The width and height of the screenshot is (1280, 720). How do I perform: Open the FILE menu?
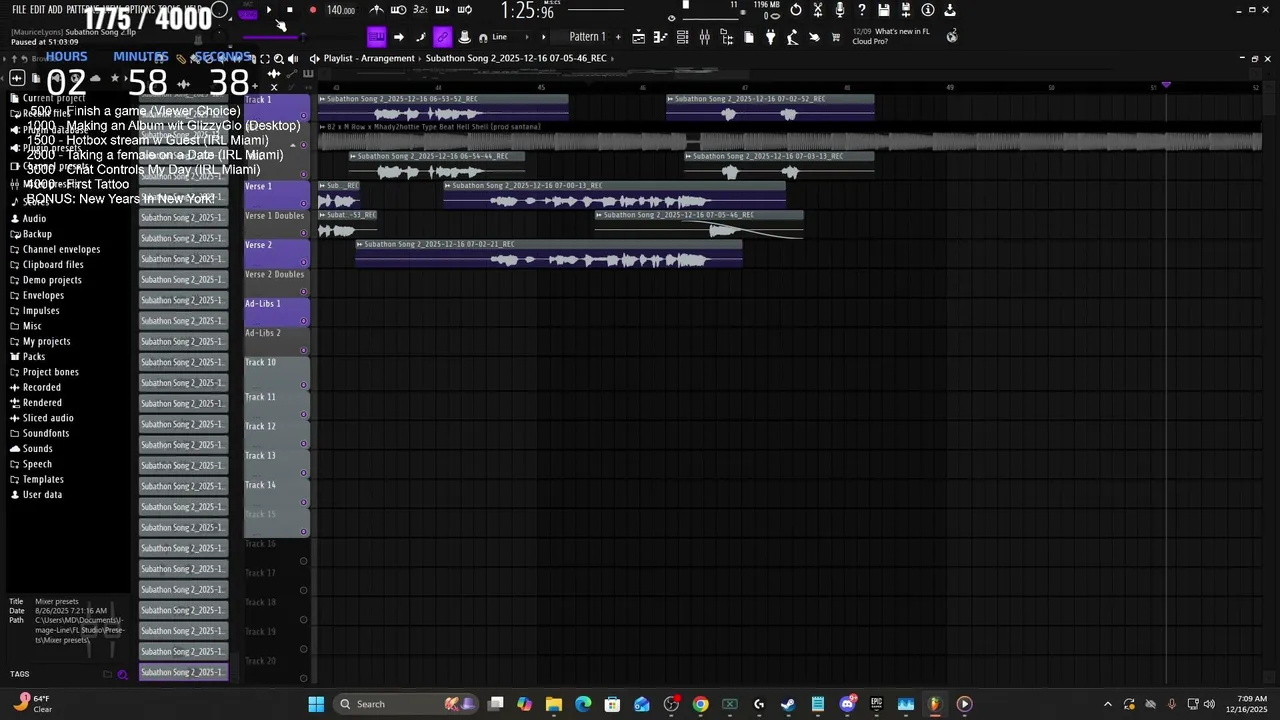click(x=19, y=9)
